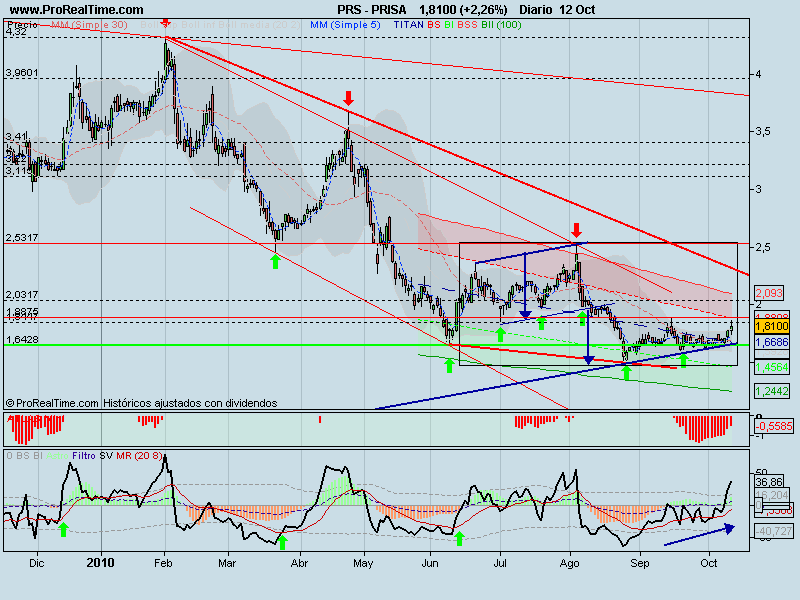Viewport: 800px width, 600px height.
Task: Click the 3,5 tick on right price axis
Action: point(763,132)
